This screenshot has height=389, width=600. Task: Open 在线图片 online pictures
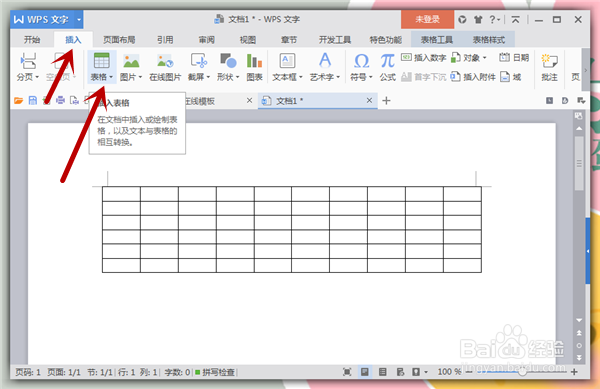[x=165, y=67]
